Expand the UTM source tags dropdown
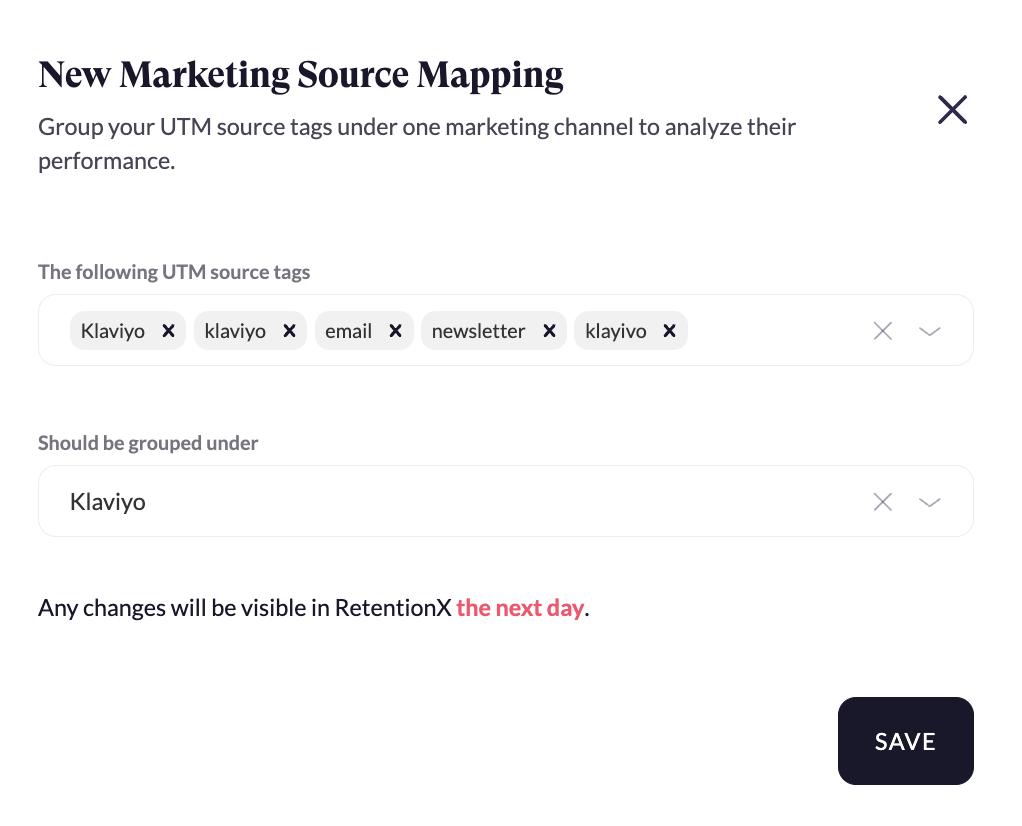This screenshot has width=1022, height=826. [x=929, y=331]
